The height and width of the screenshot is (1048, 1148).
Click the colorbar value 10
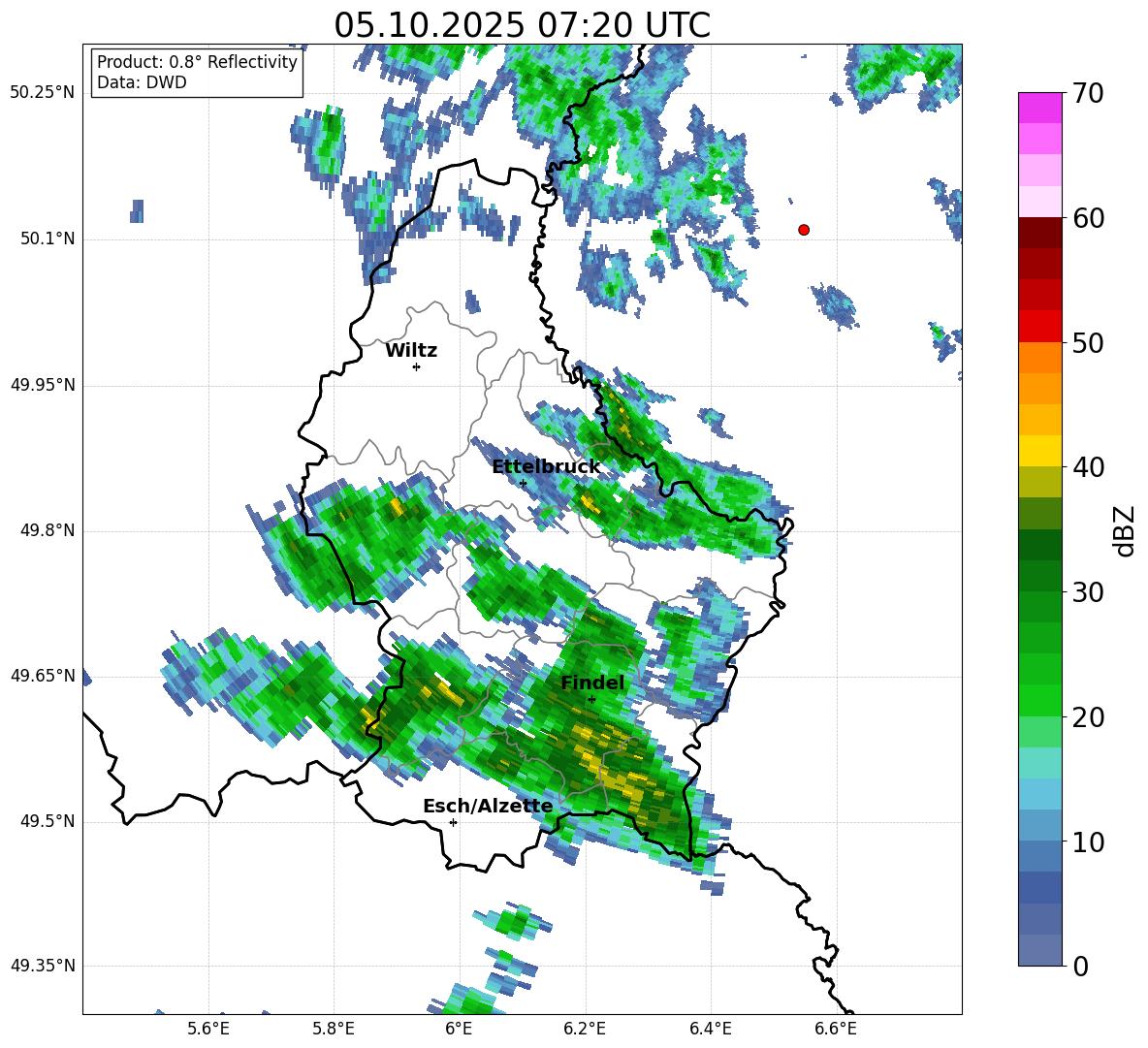point(1088,842)
